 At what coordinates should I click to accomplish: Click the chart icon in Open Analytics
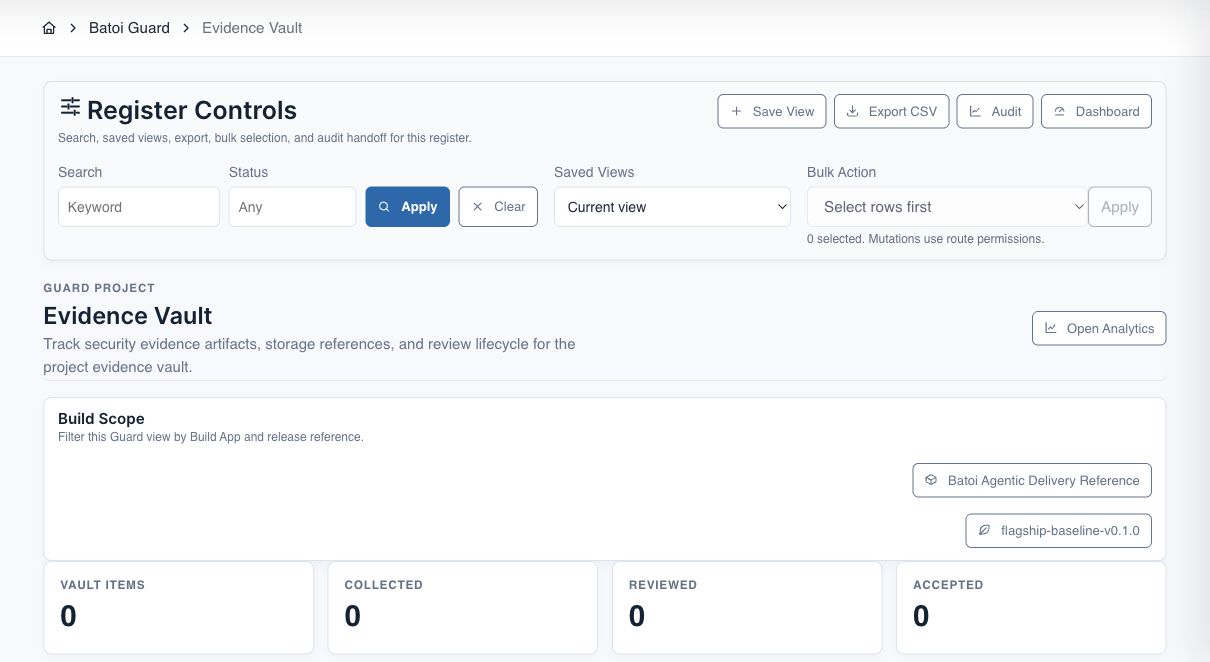[1051, 328]
